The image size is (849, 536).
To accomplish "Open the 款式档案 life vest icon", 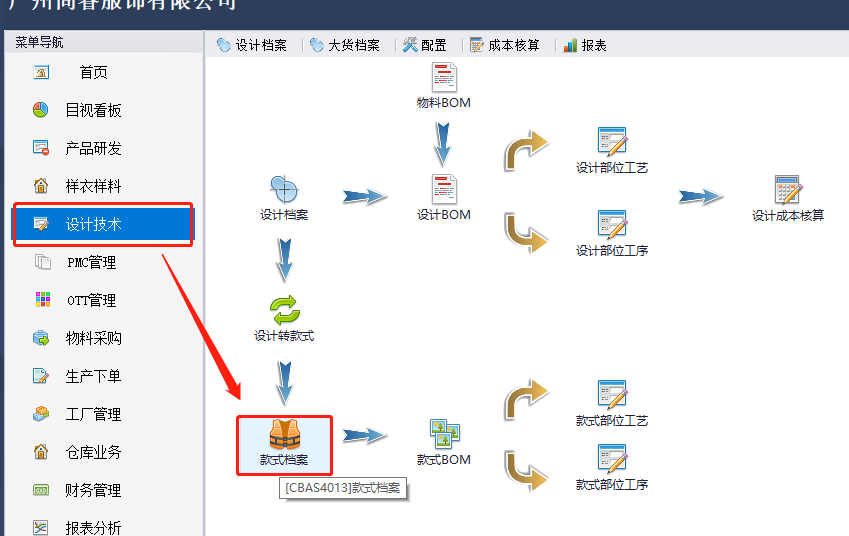I will coord(284,434).
